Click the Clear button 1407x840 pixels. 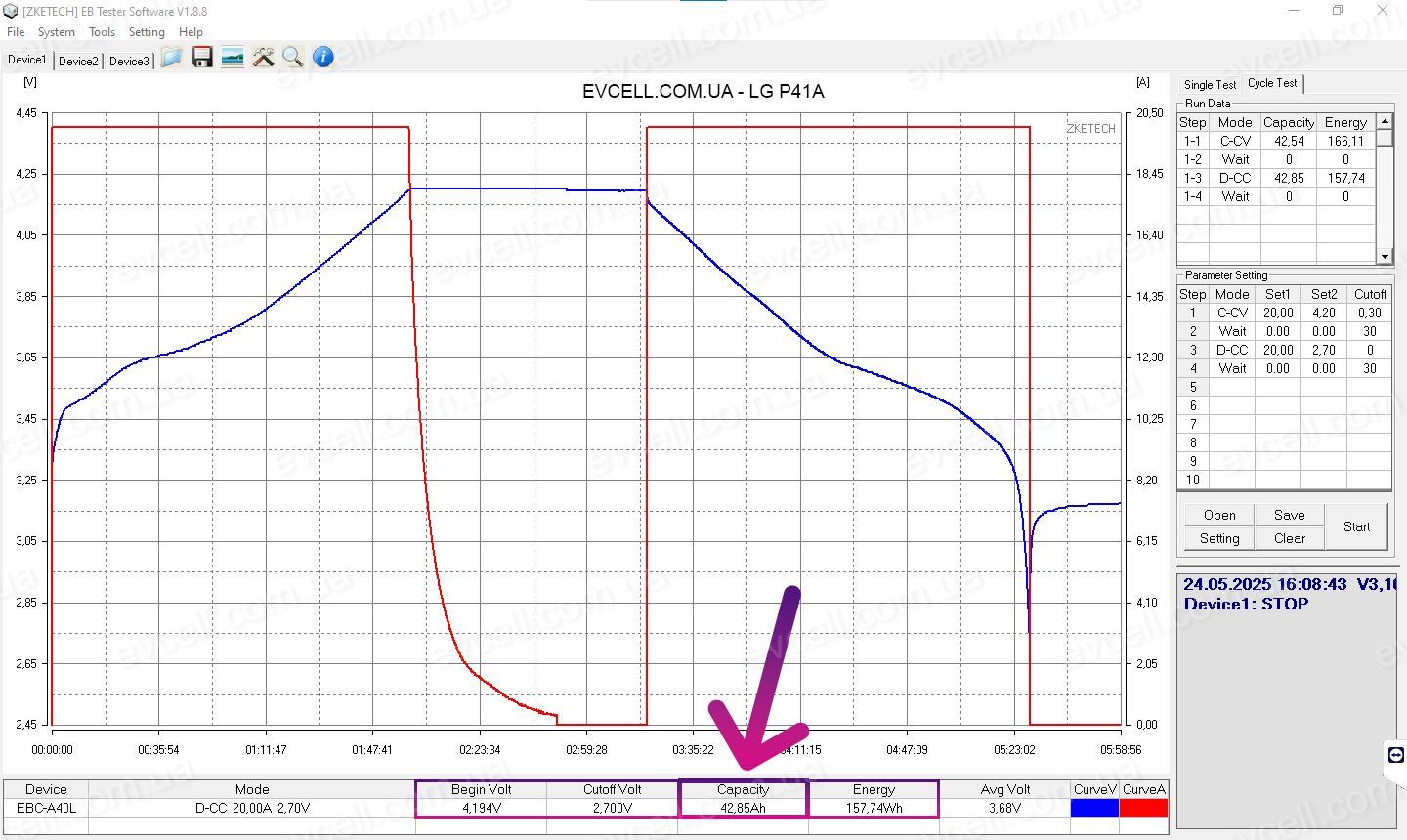[1289, 538]
